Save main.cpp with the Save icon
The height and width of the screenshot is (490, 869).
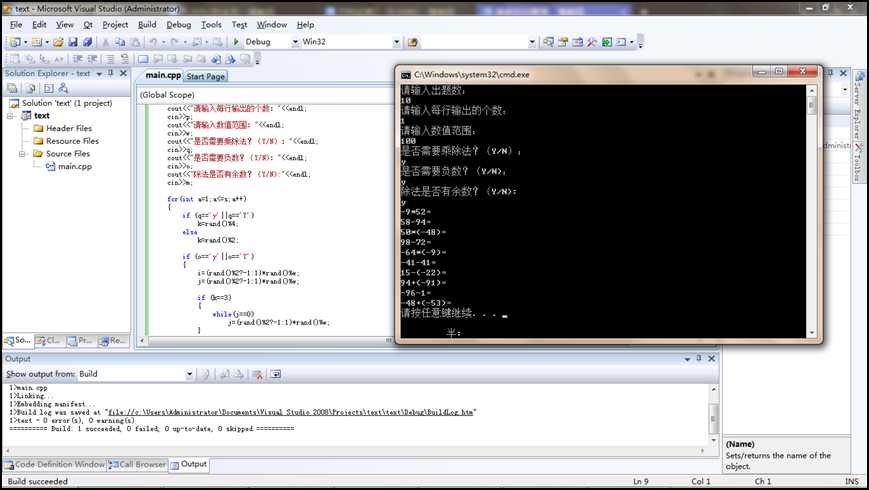click(x=73, y=42)
